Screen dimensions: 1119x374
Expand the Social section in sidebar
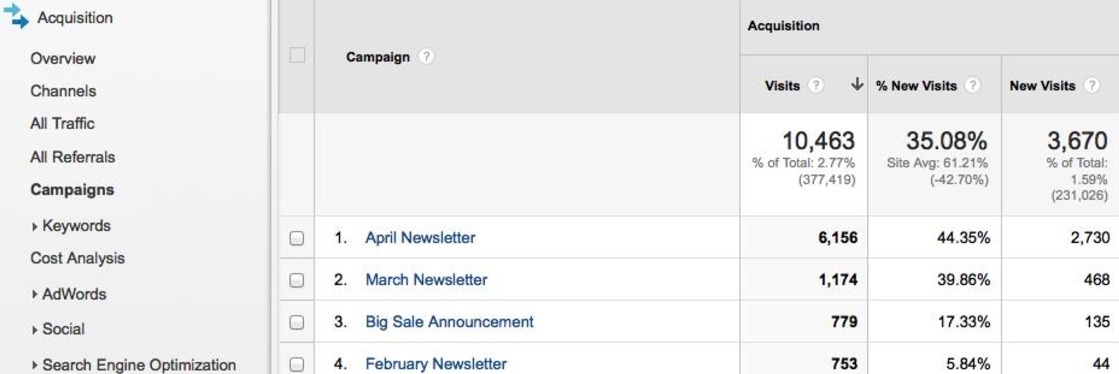pyautogui.click(x=59, y=329)
